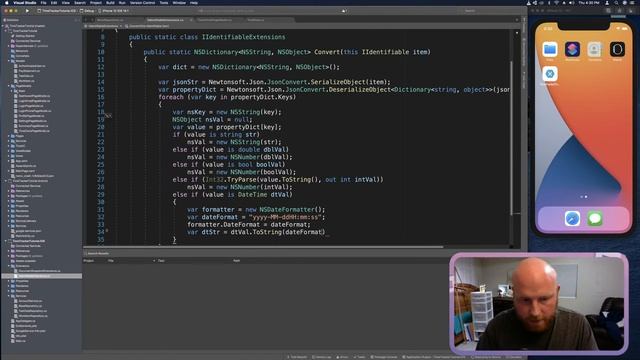Image resolution: width=640 pixels, height=360 pixels.
Task: Open the iPhone device target selector
Action: tap(114, 11)
